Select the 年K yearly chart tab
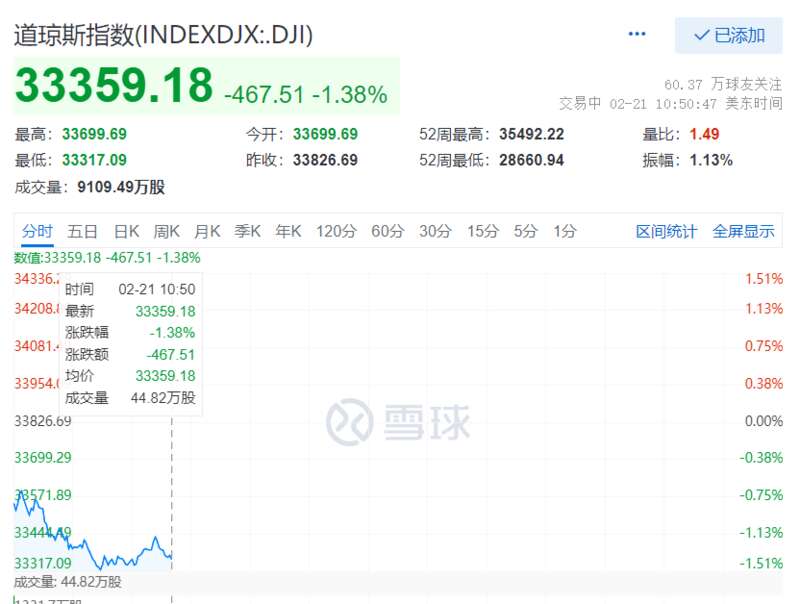This screenshot has height=604, width=800. [x=288, y=232]
